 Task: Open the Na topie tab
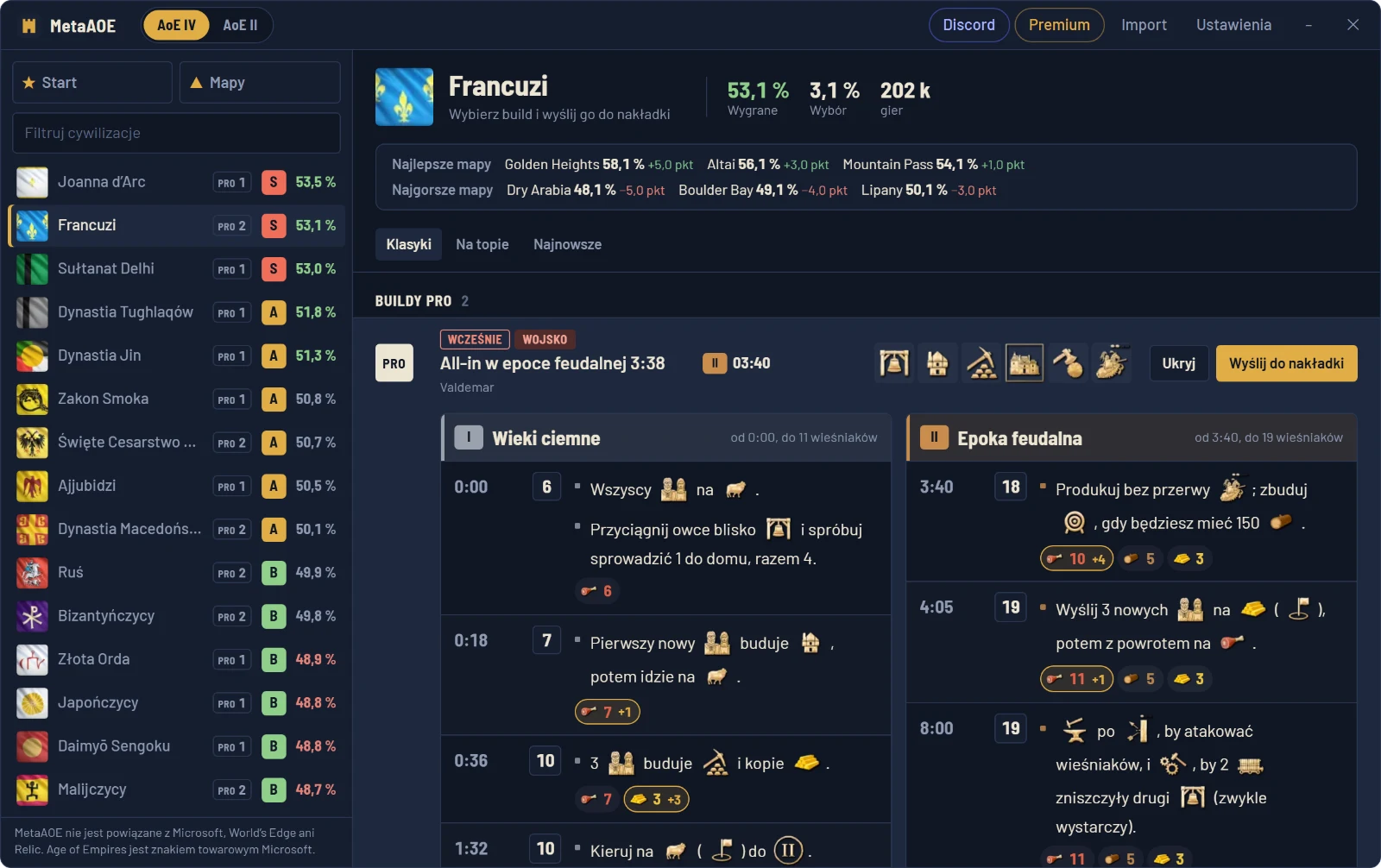[482, 244]
